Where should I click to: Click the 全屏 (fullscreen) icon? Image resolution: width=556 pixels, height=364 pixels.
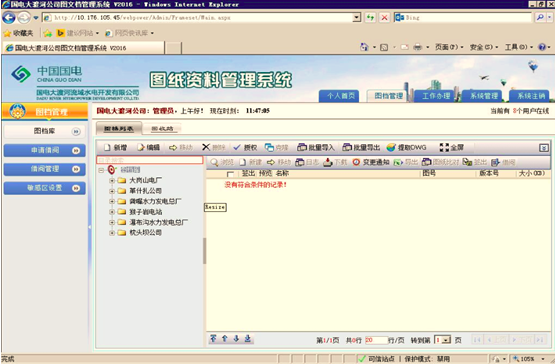coord(444,147)
